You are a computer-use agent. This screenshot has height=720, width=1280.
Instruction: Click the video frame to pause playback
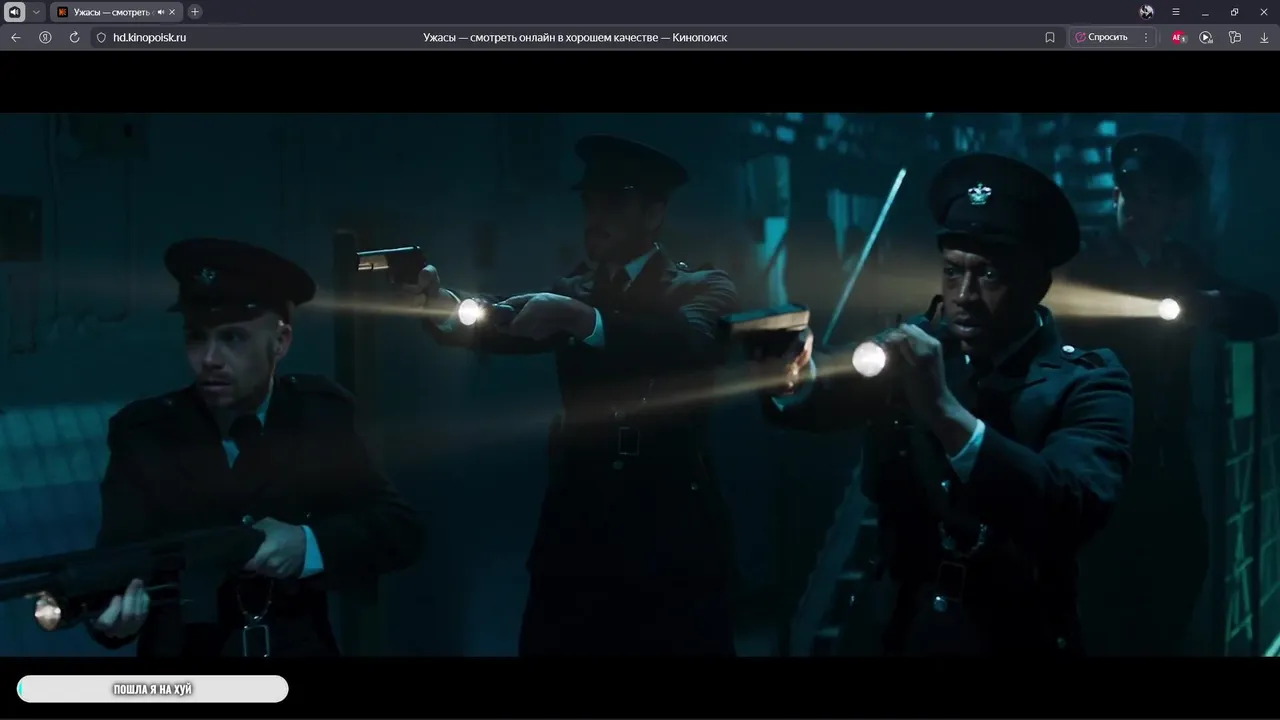click(x=640, y=384)
